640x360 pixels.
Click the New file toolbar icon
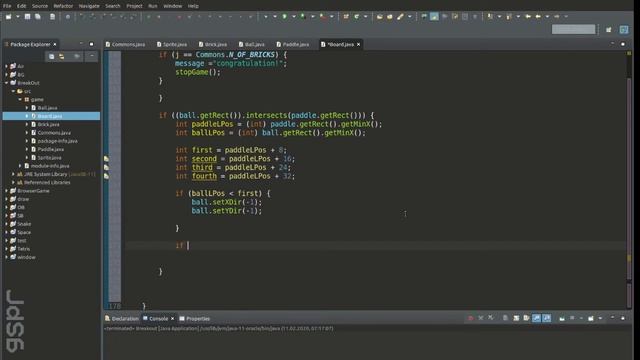pyautogui.click(x=9, y=16)
